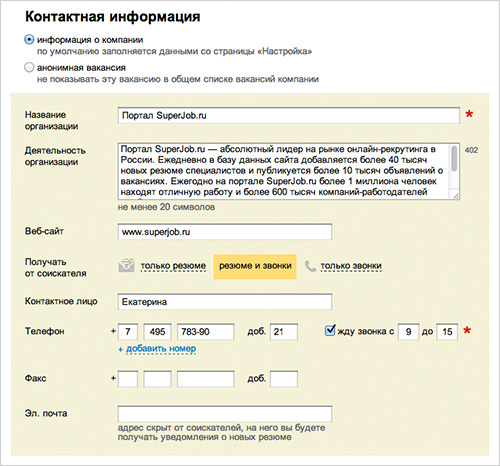Click the phone area code field '495'

(x=157, y=331)
